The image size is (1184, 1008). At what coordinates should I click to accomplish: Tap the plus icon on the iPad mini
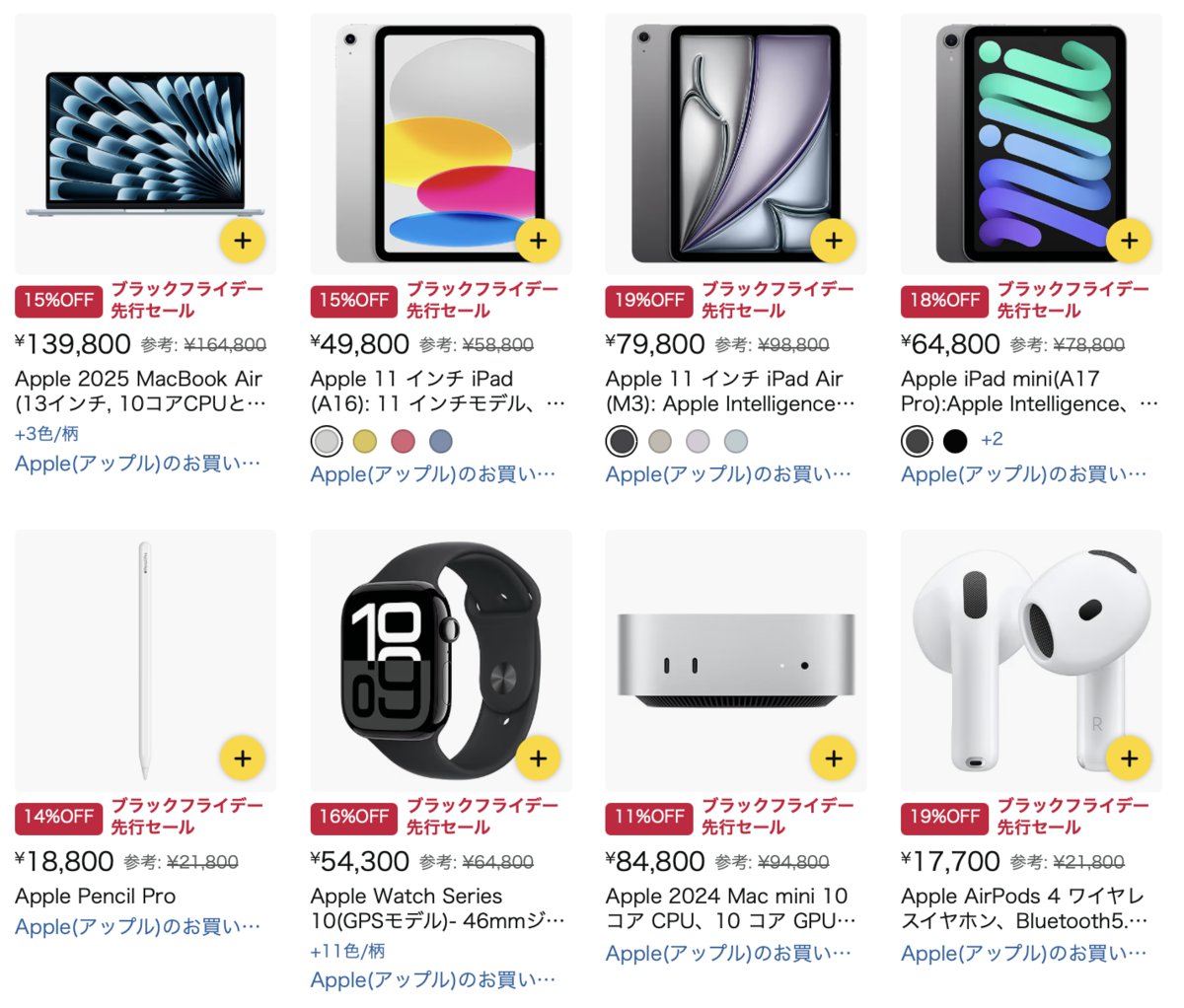[1130, 241]
